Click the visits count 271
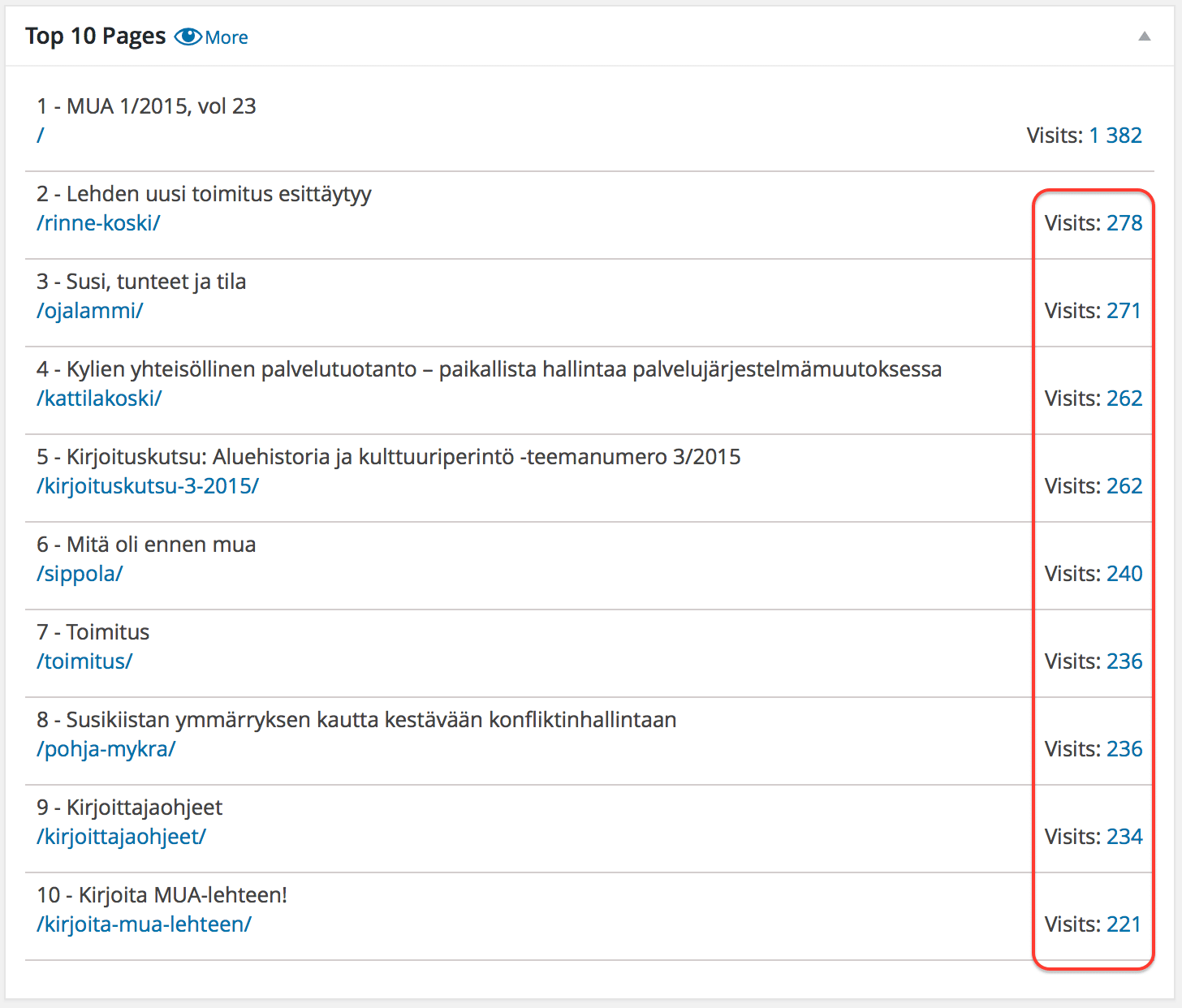The width and height of the screenshot is (1182, 1008). coord(1124,310)
